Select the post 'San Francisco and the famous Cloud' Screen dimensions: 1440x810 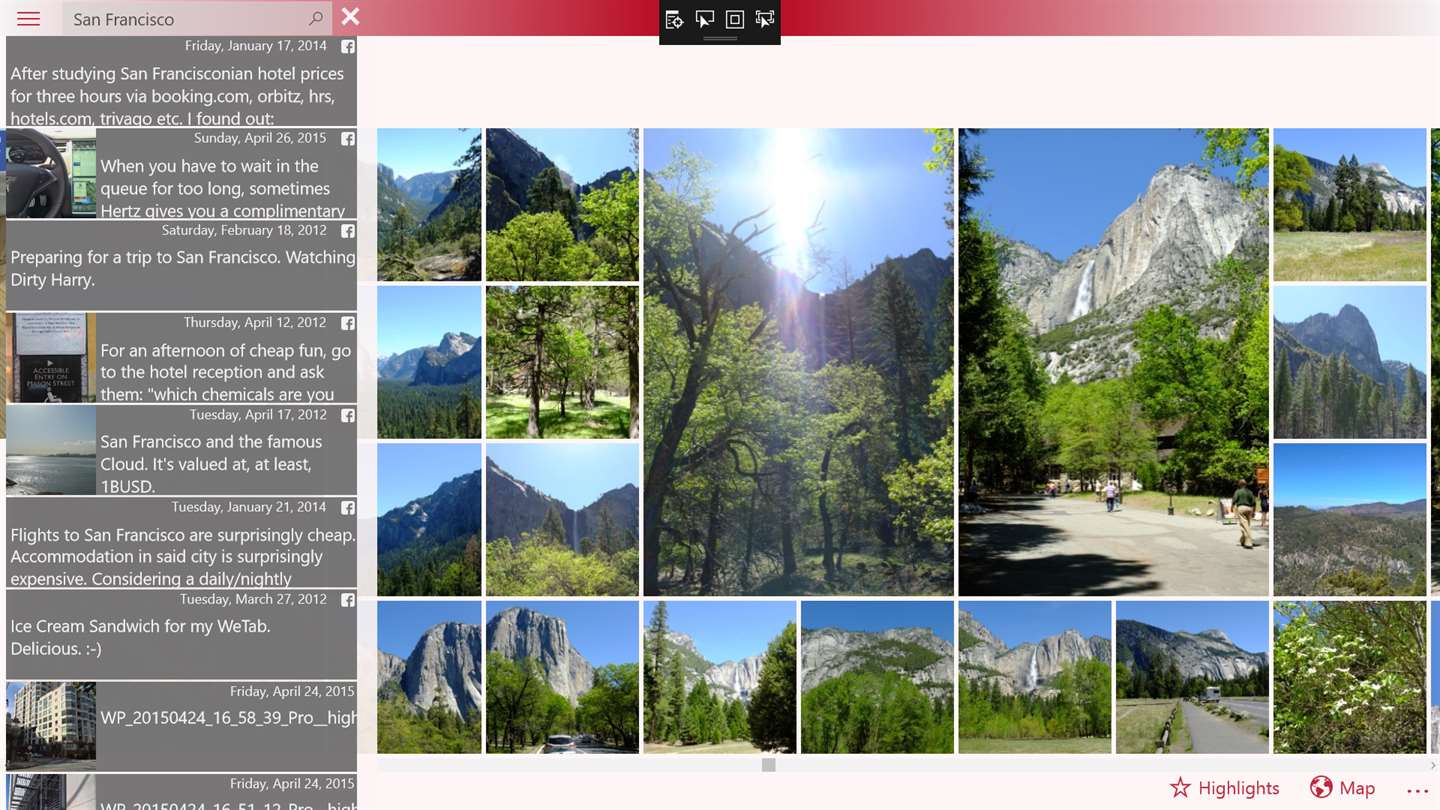tap(181, 450)
